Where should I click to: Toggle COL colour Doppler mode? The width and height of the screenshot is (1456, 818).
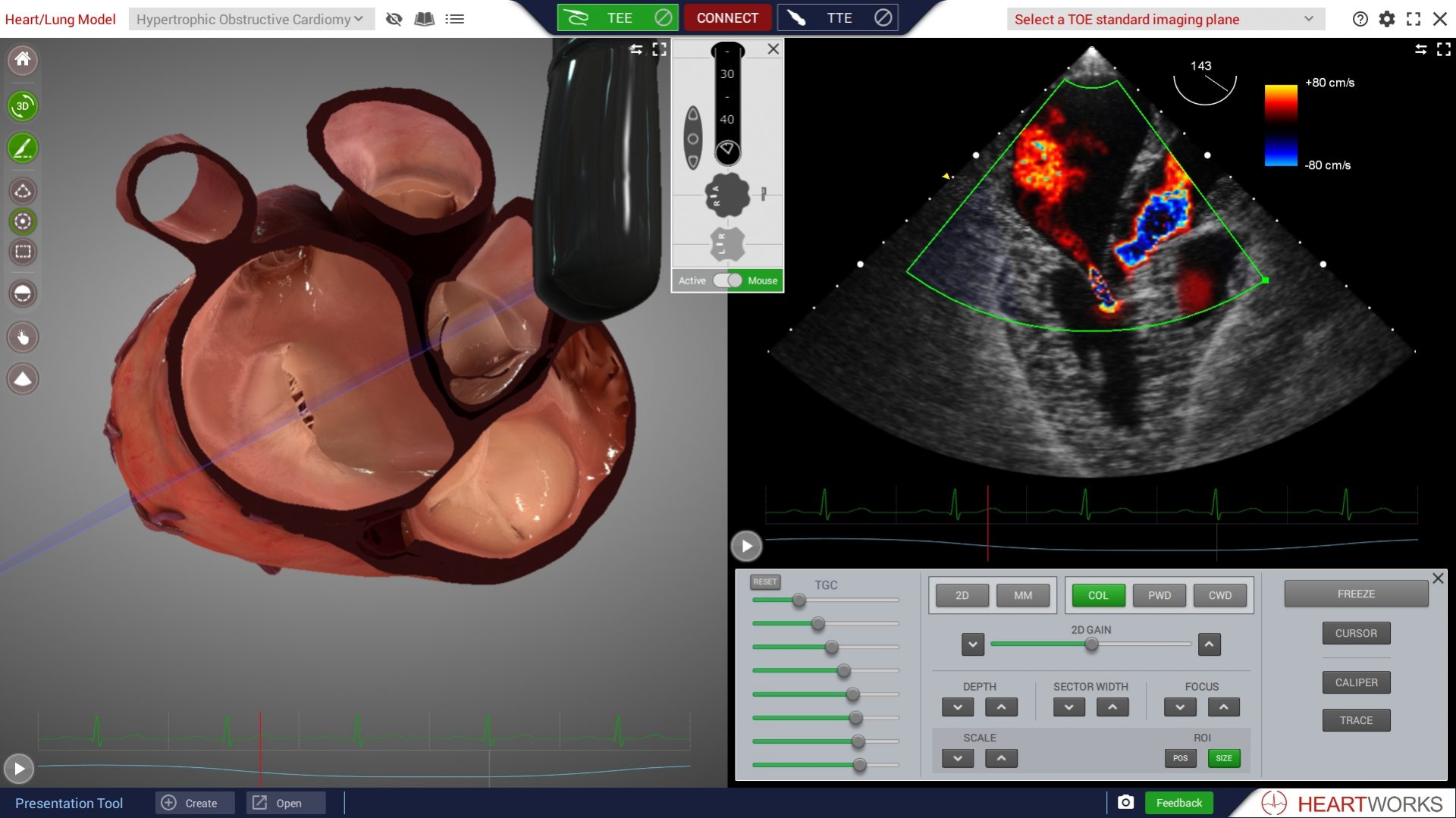point(1098,595)
